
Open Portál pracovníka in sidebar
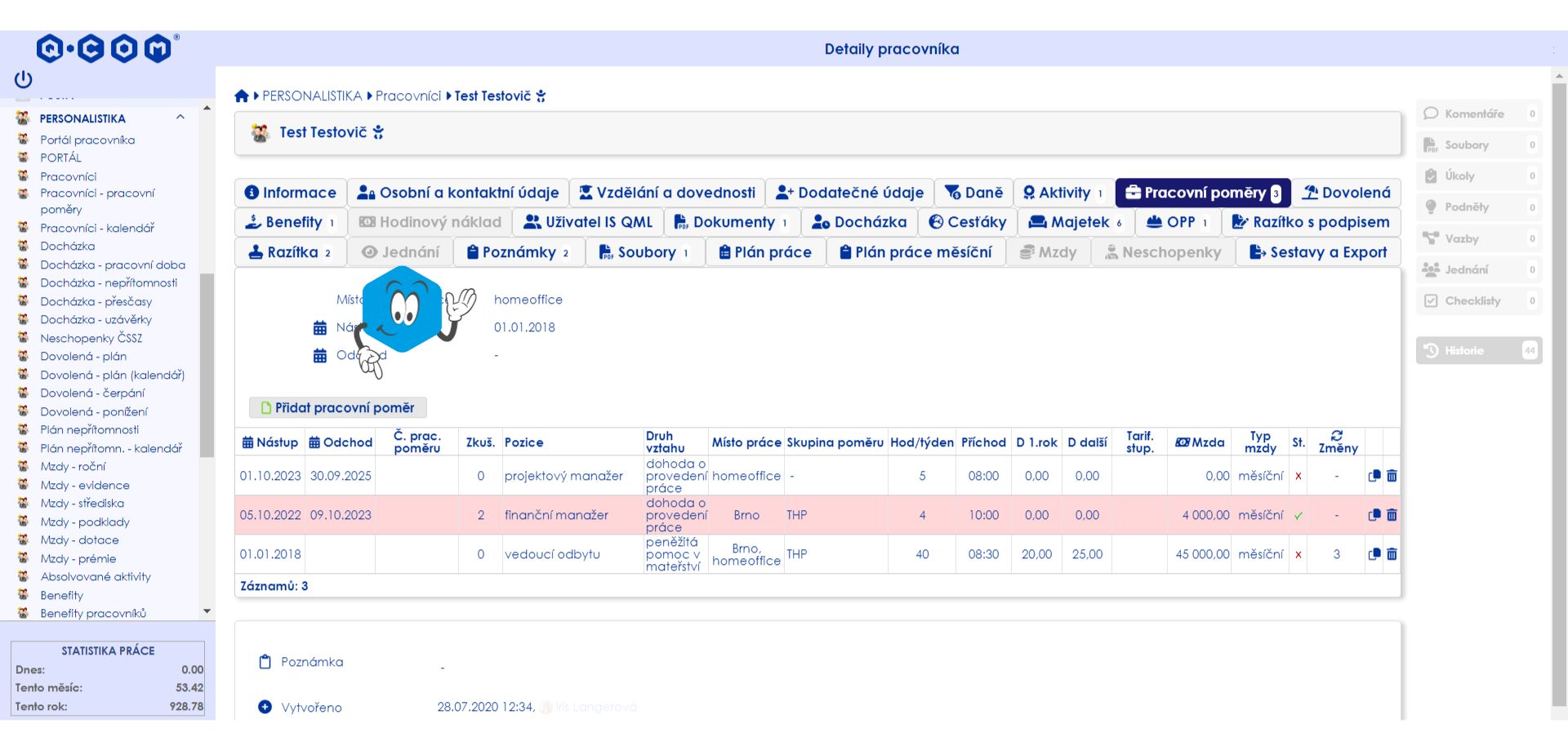(x=87, y=140)
